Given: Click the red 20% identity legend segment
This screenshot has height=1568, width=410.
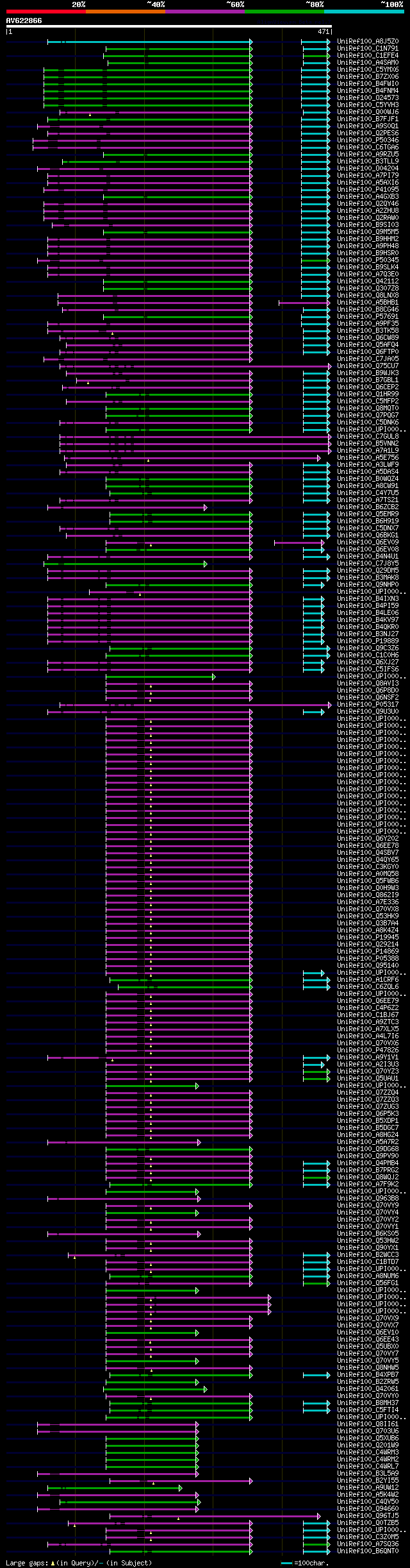Looking at the screenshot, I should coord(45,12).
